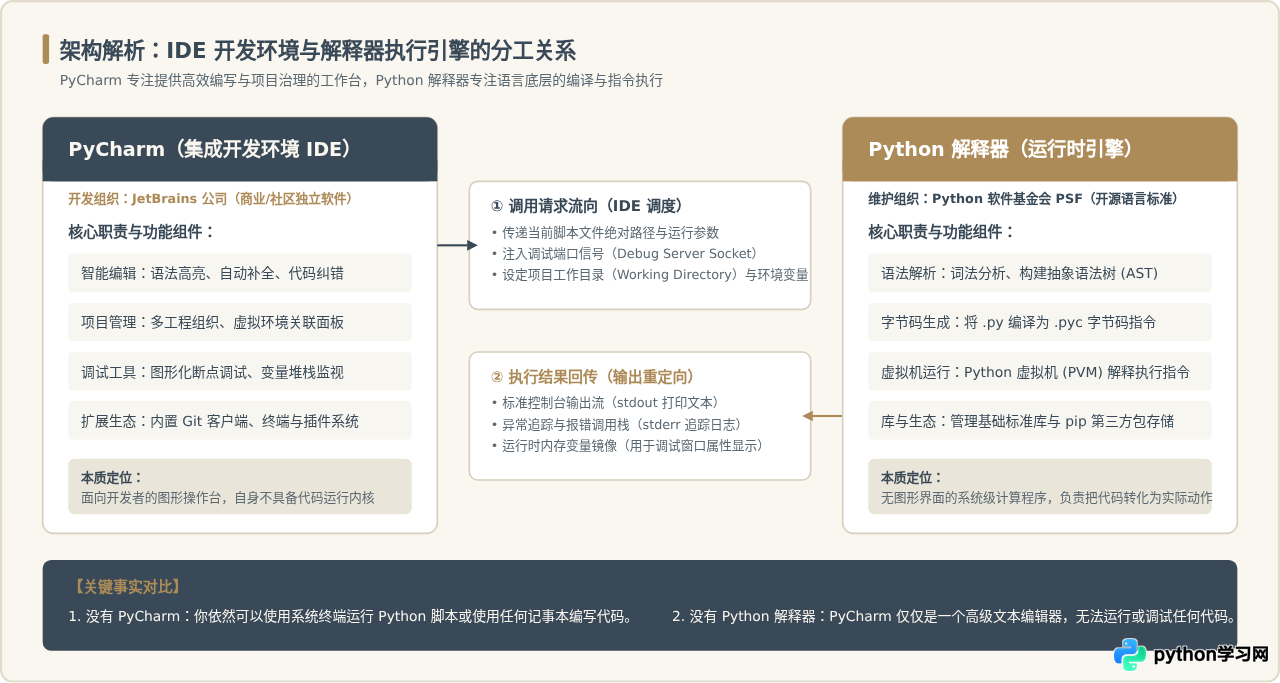Click the '扩展生态：内置 Git 客户端' row
Image resolution: width=1280 pixels, height=683 pixels.
coord(240,421)
